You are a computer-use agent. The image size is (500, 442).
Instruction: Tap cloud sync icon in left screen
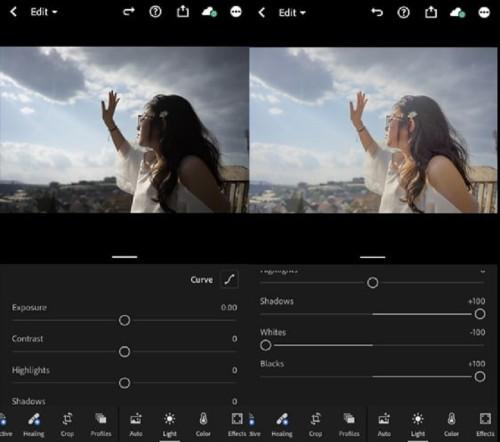coord(209,12)
